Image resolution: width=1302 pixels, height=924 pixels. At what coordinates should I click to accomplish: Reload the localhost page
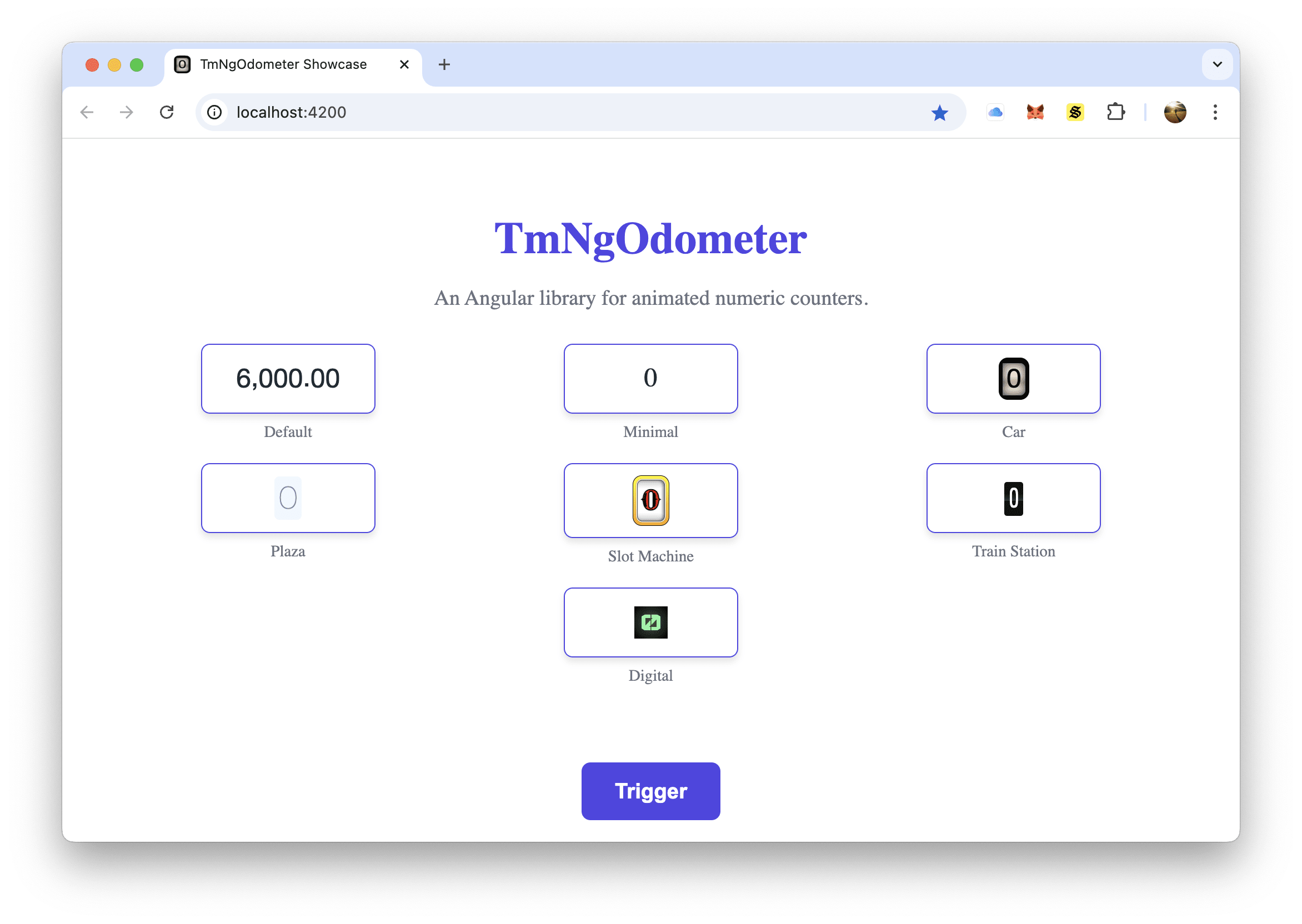point(167,112)
